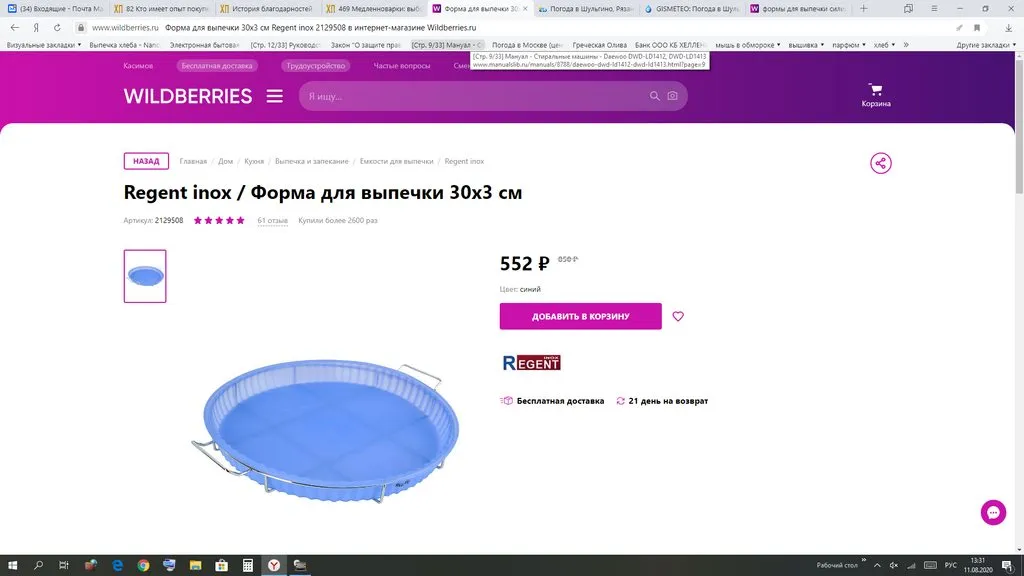Viewport: 1024px width, 576px height.
Task: Open the chat support bubble
Action: point(993,513)
